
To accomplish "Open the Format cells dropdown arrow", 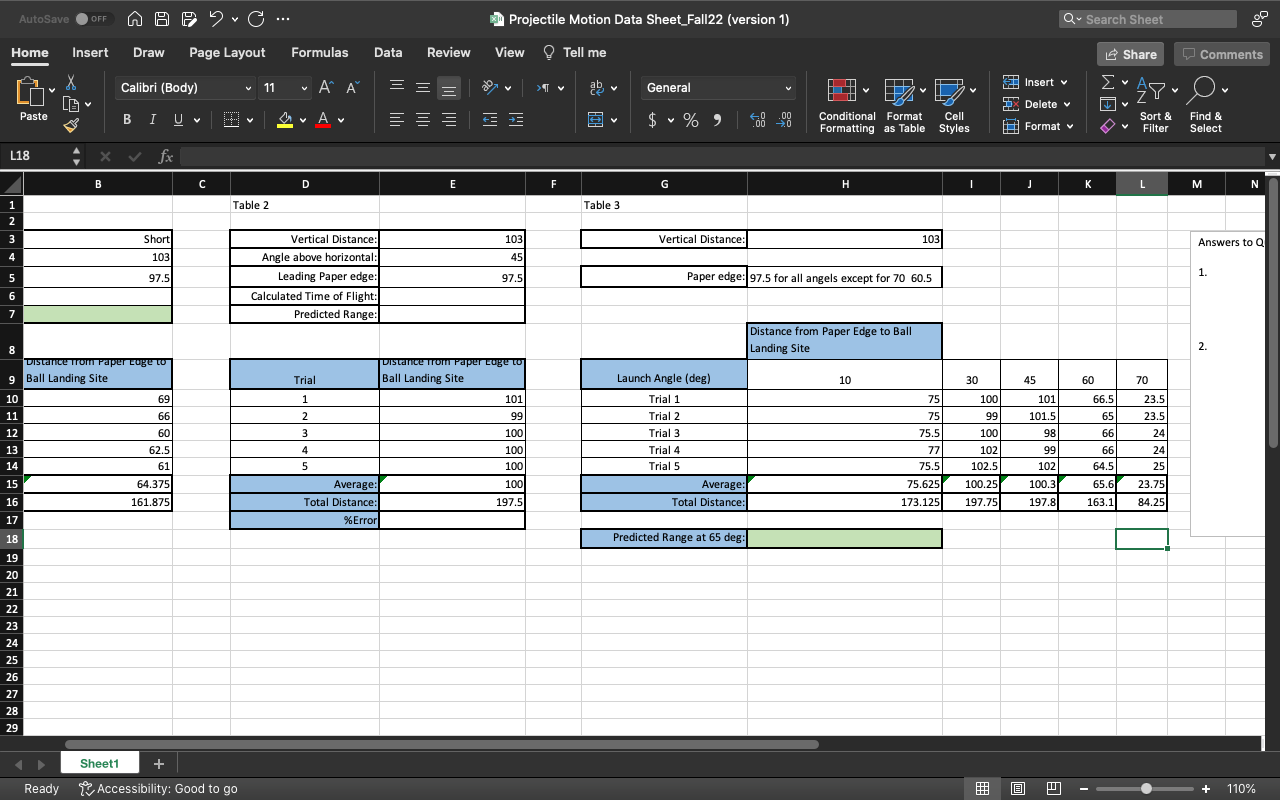I will pyautogui.click(x=1070, y=126).
